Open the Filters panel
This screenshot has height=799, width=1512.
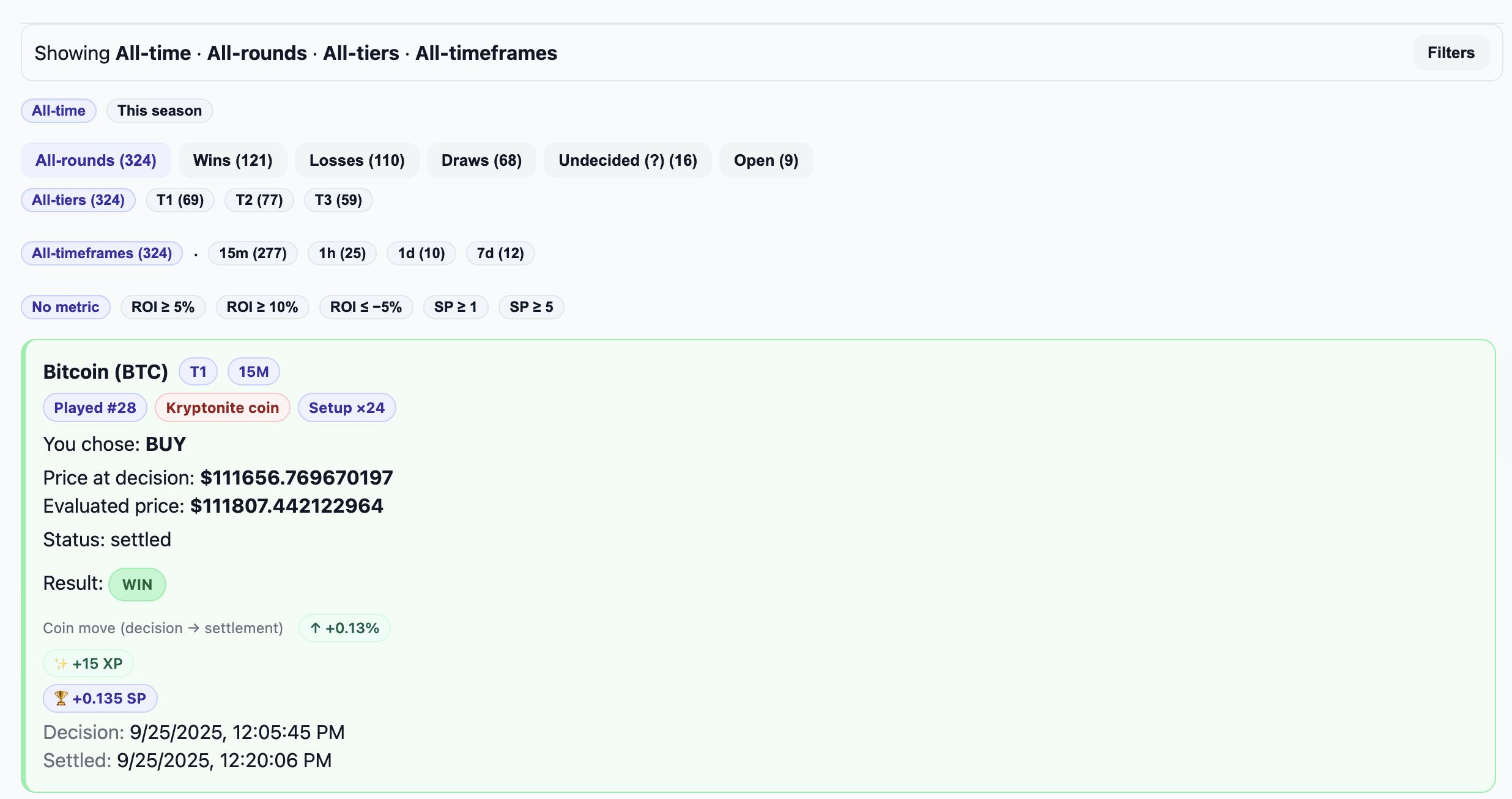1450,53
